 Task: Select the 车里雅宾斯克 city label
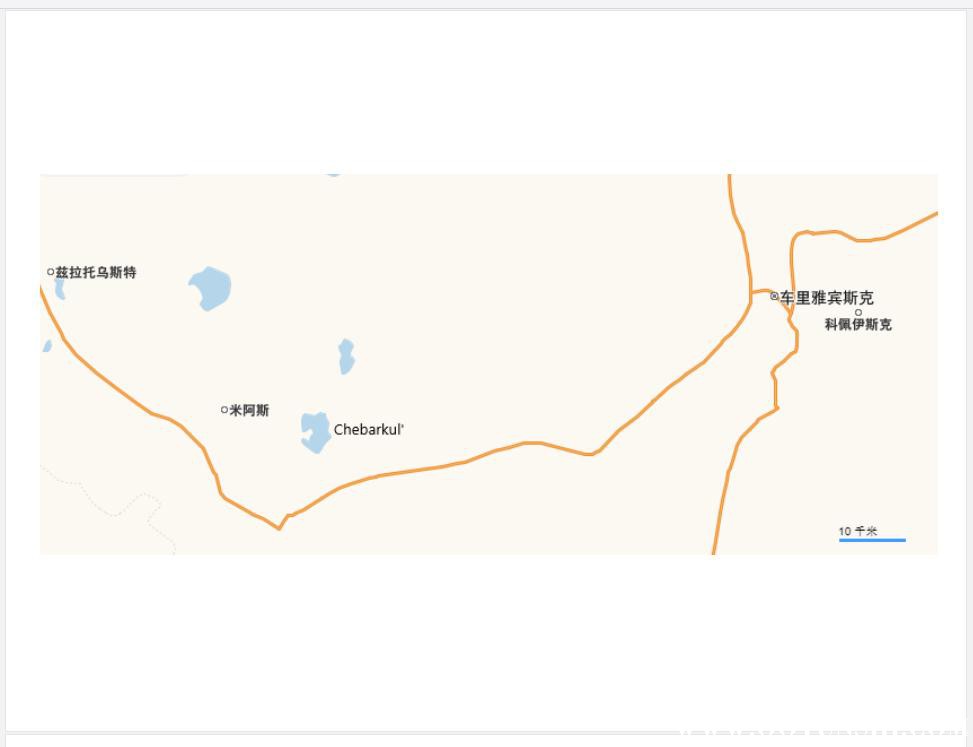(x=827, y=298)
